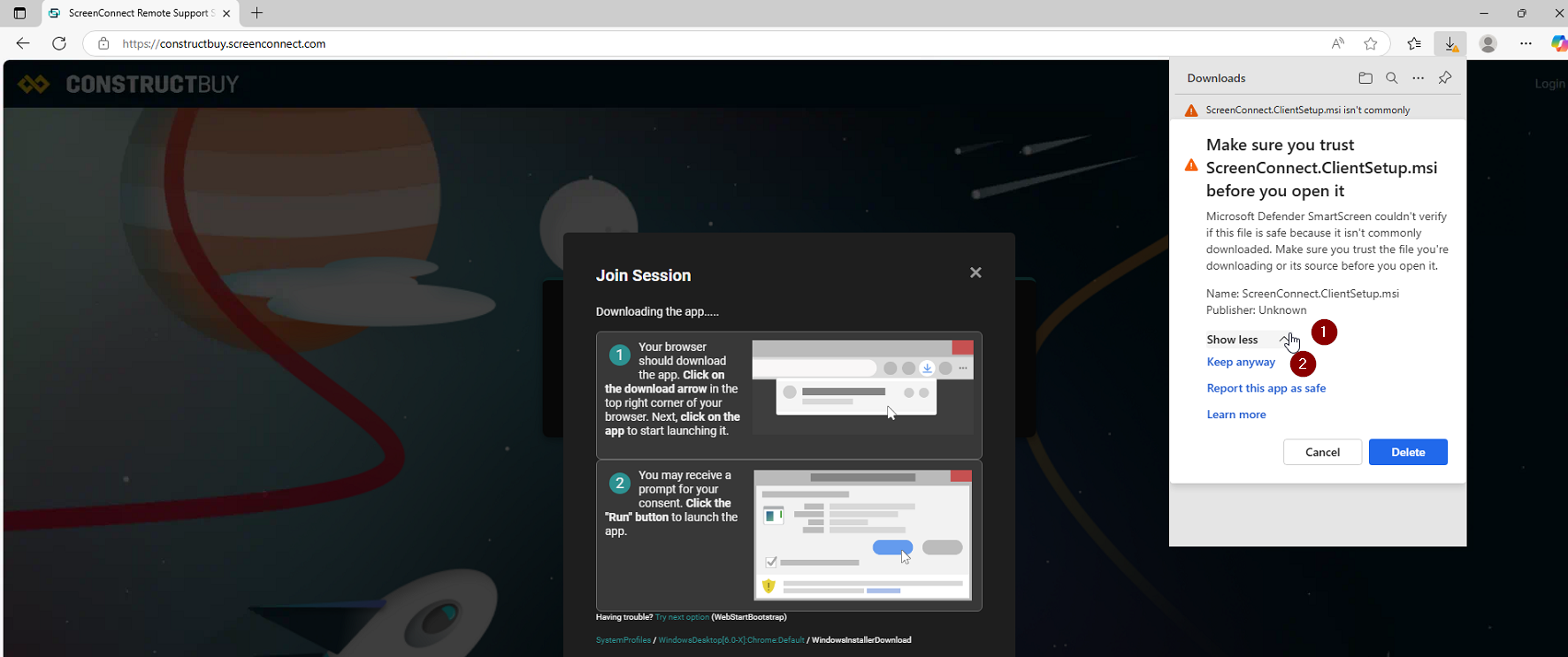
Task: Open Edge Settings and more menu
Action: [1526, 43]
